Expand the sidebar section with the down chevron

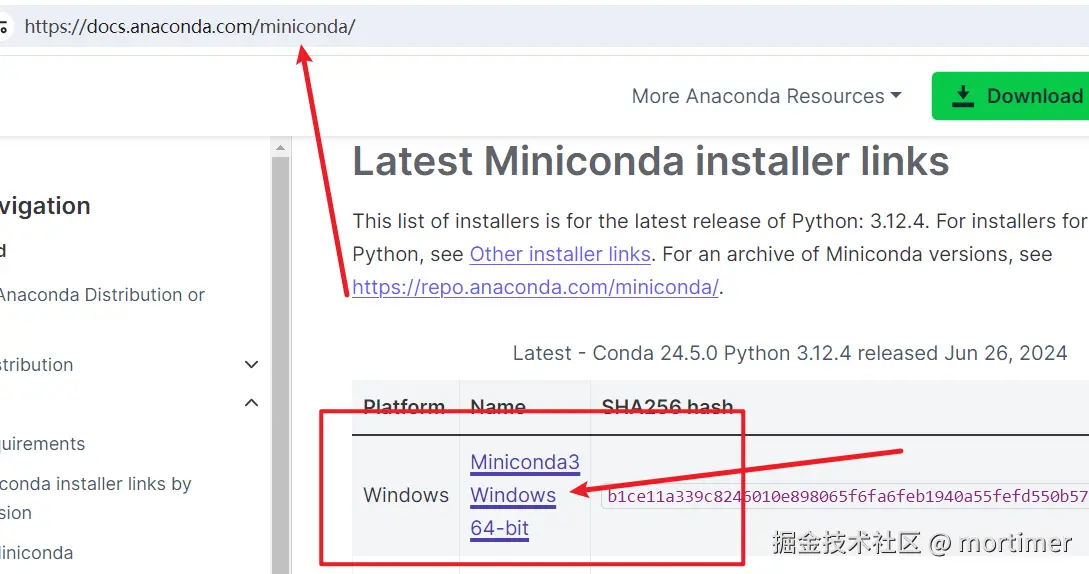(251, 364)
